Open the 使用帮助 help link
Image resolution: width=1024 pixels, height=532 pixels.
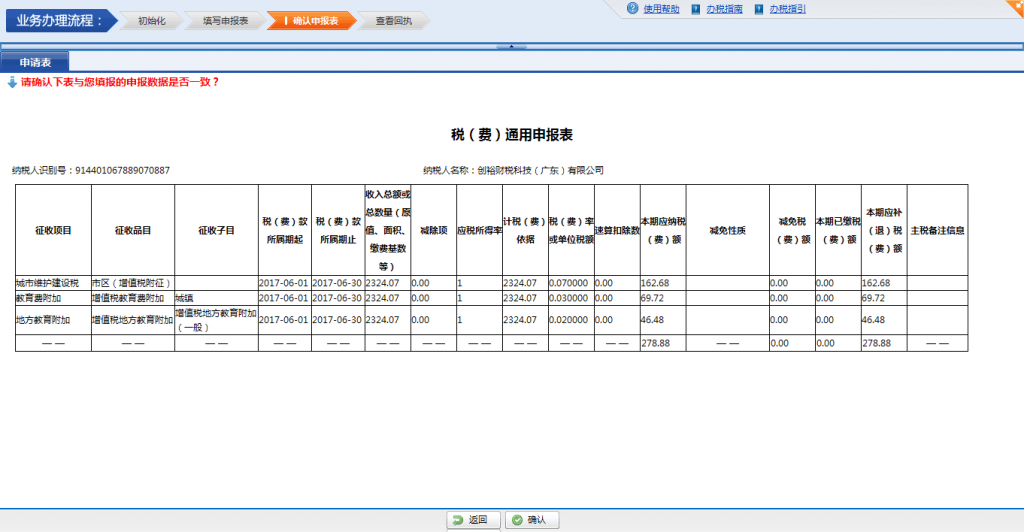click(x=661, y=9)
